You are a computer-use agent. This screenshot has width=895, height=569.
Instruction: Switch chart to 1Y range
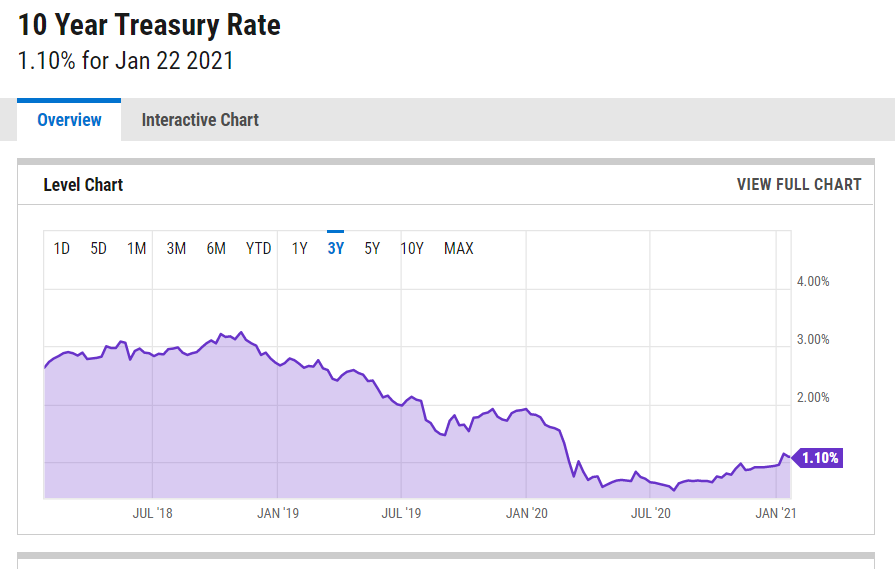click(299, 248)
